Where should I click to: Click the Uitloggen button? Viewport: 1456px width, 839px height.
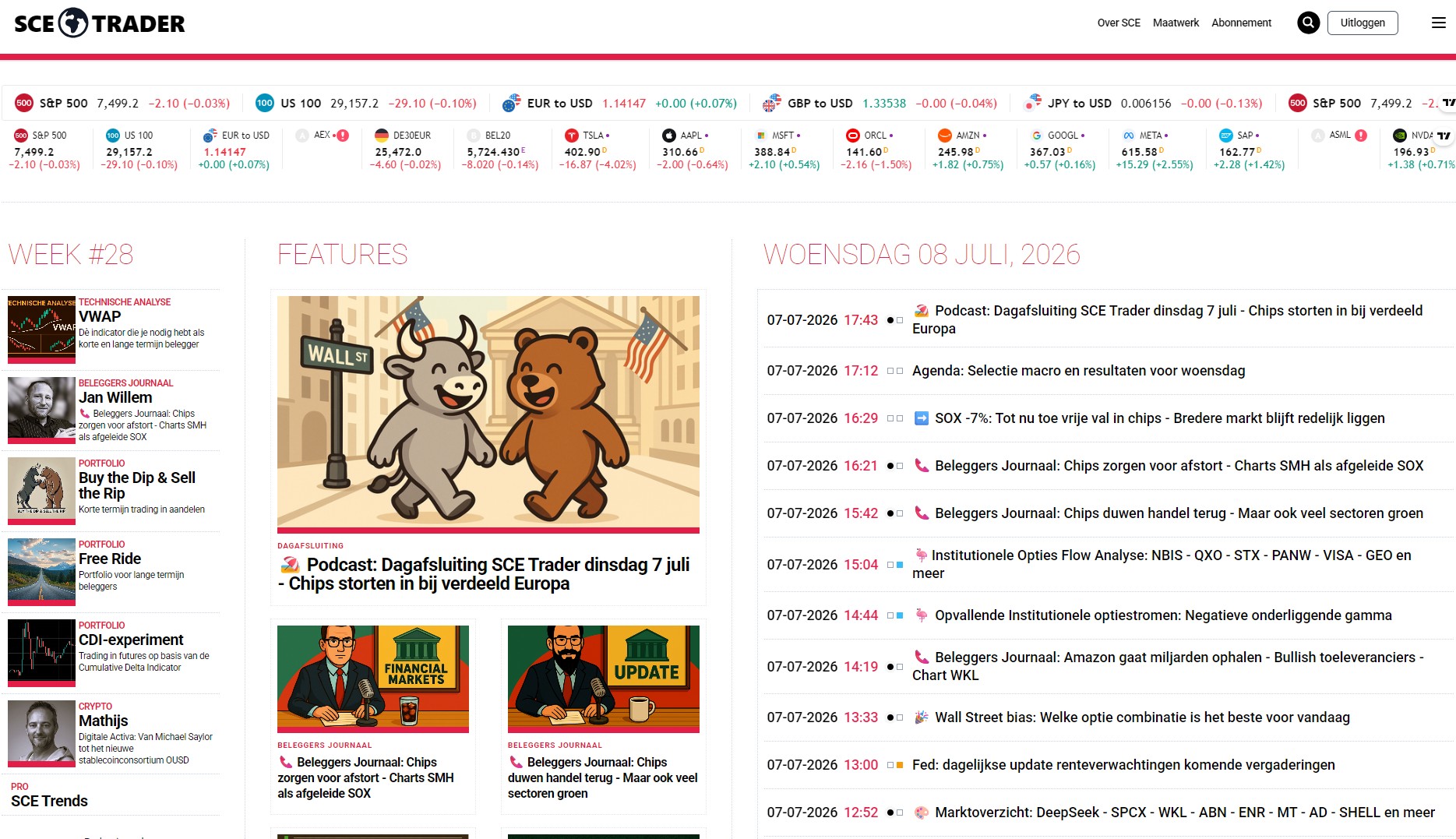tap(1363, 23)
